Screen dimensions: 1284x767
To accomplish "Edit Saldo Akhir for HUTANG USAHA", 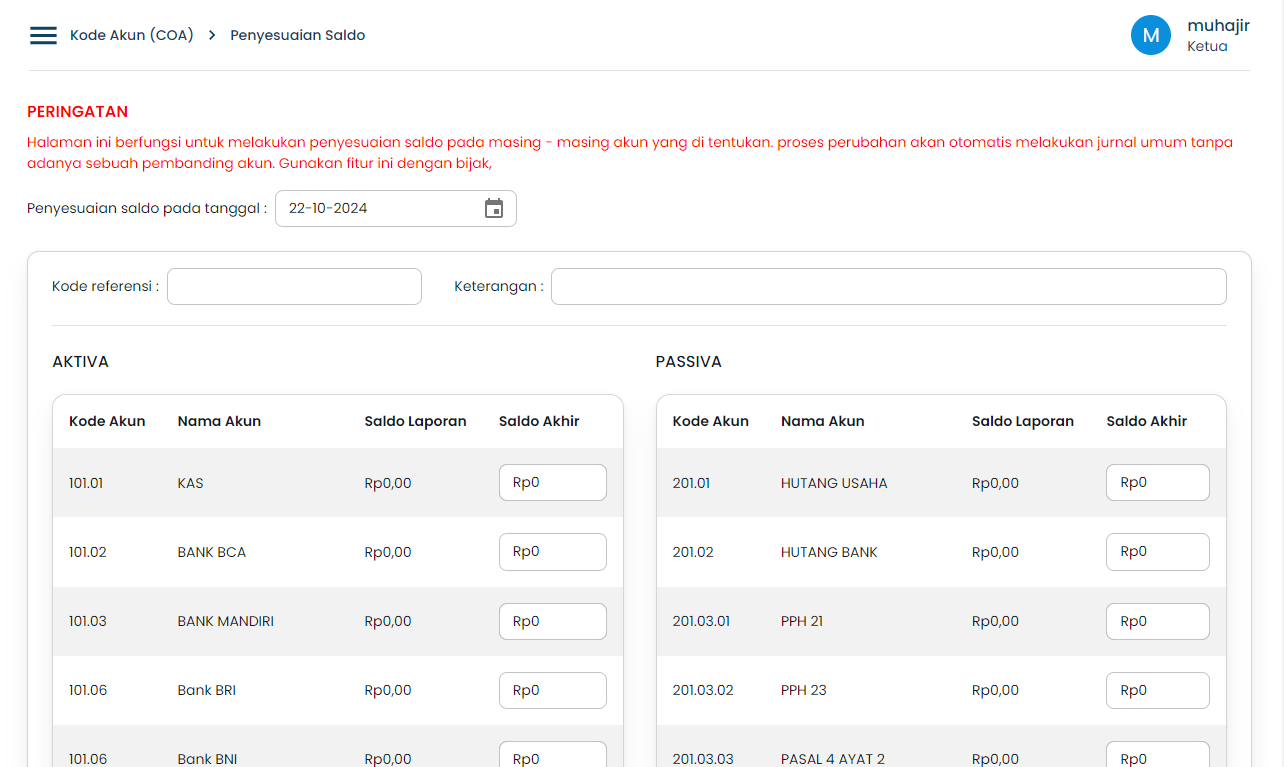I will tap(1157, 482).
